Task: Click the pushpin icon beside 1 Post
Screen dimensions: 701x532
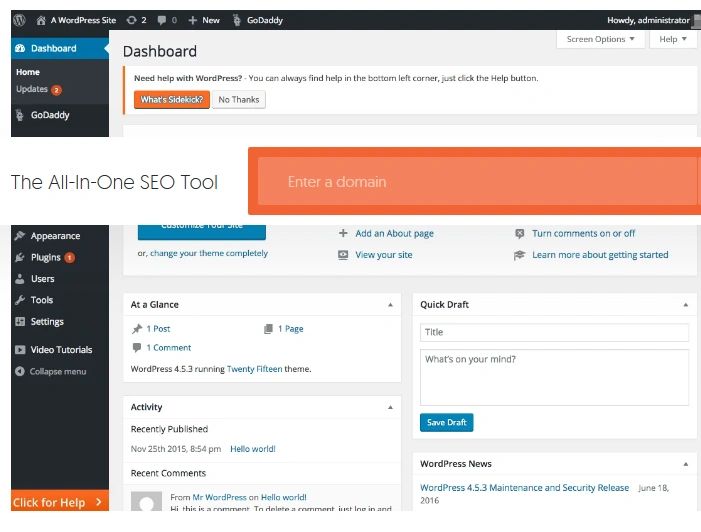Action: [137, 329]
